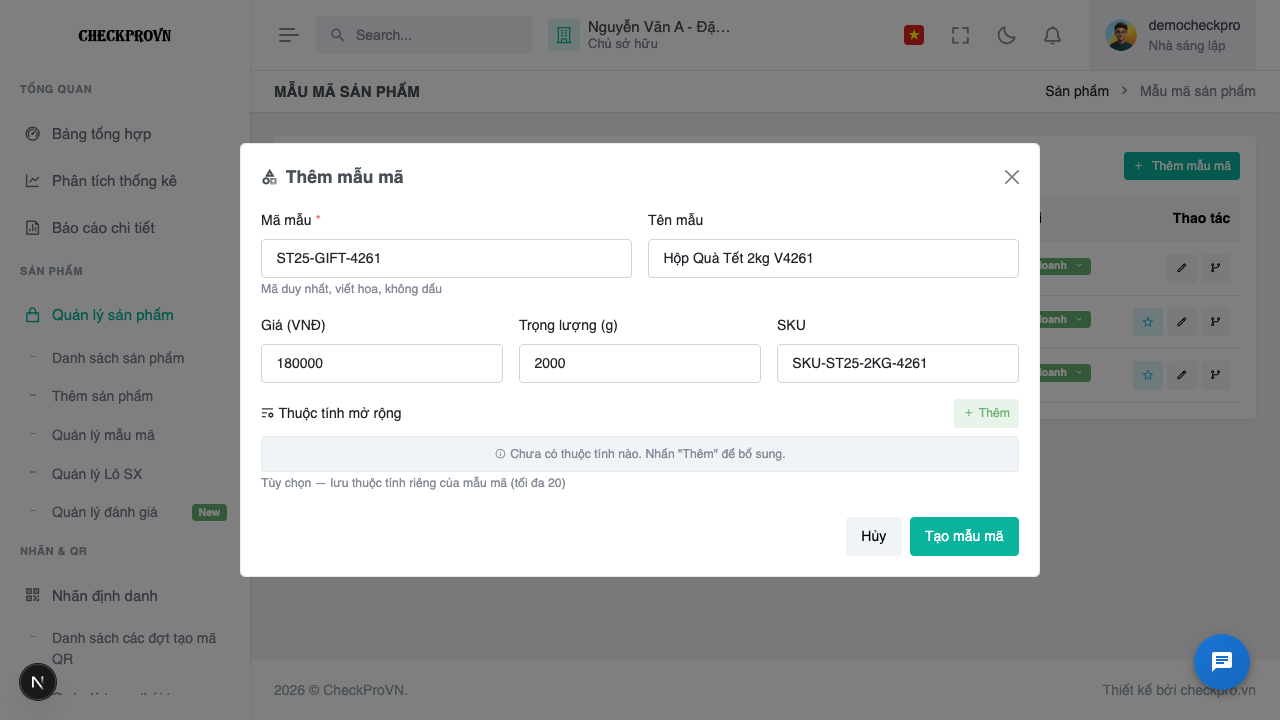Image resolution: width=1280 pixels, height=720 pixels.
Task: Click the Bảng tổng hợp dashboard icon
Action: (x=32, y=134)
